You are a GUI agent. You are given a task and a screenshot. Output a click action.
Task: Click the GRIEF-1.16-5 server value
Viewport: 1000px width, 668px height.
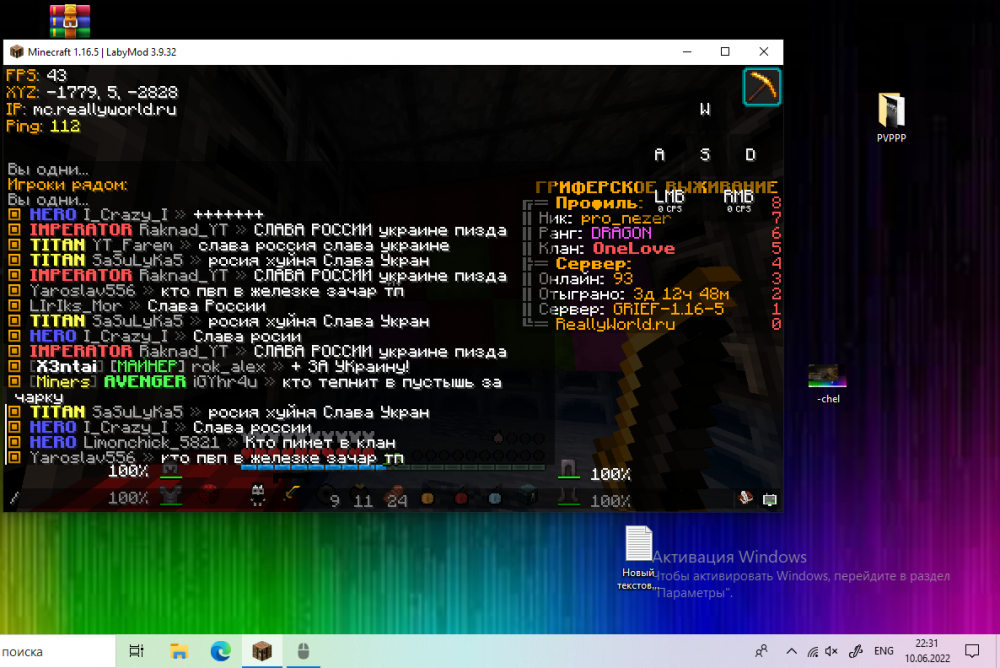click(668, 309)
